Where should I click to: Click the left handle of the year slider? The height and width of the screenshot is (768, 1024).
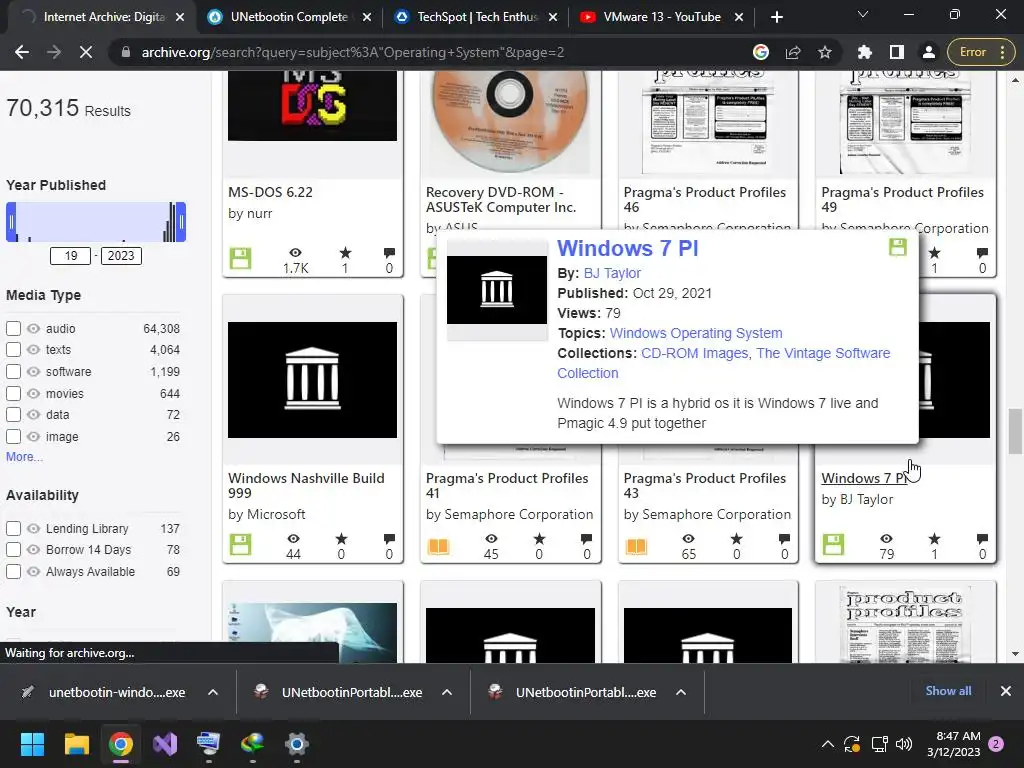(x=11, y=222)
